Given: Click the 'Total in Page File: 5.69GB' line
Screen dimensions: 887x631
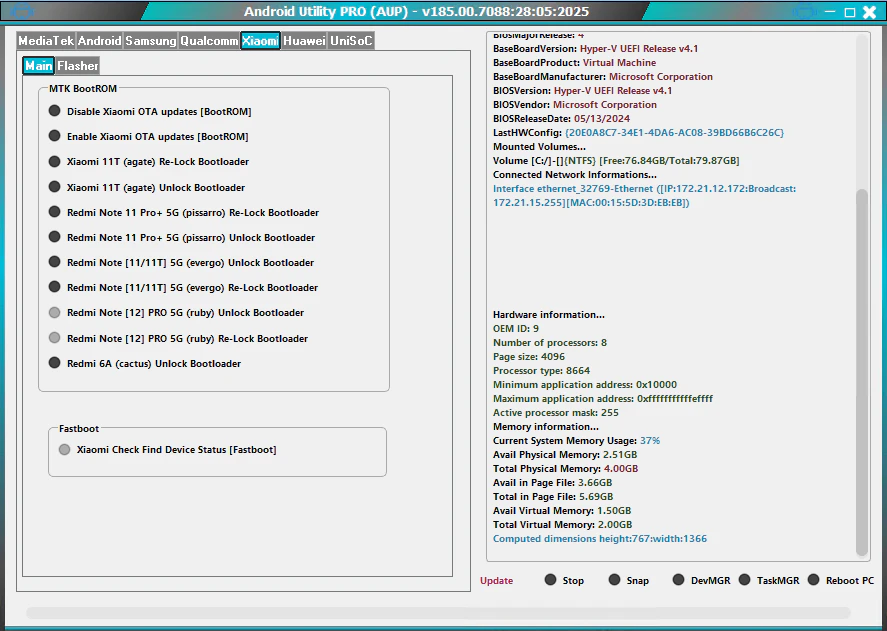Looking at the screenshot, I should 553,496.
